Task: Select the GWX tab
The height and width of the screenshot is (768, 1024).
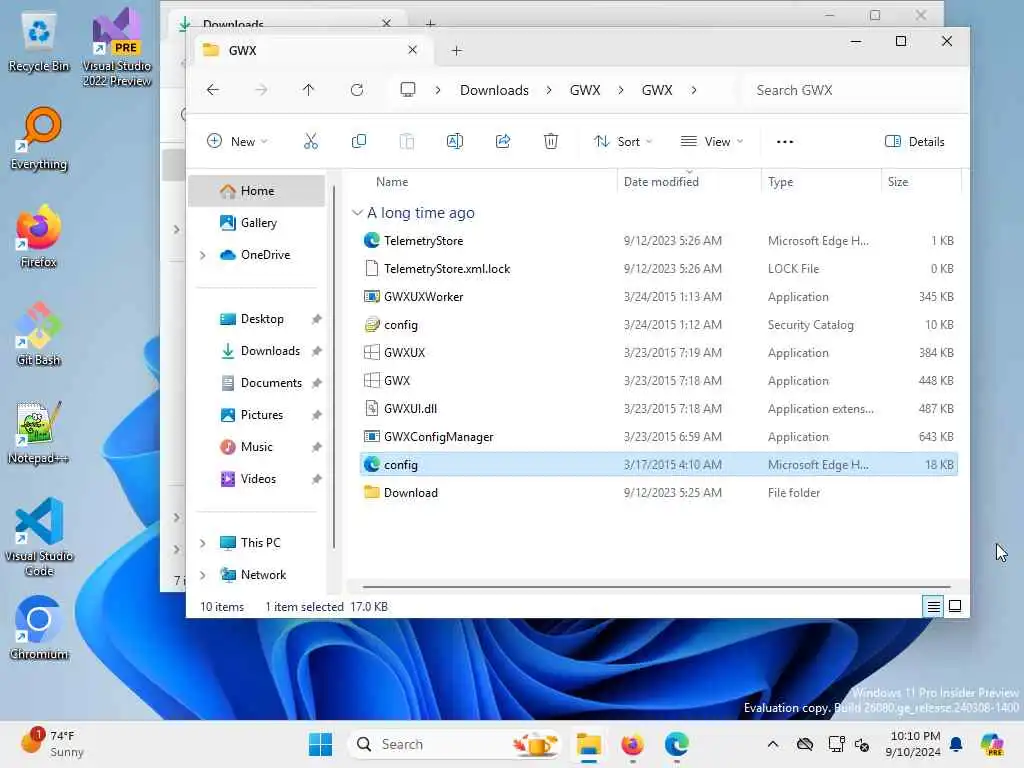Action: pos(313,50)
